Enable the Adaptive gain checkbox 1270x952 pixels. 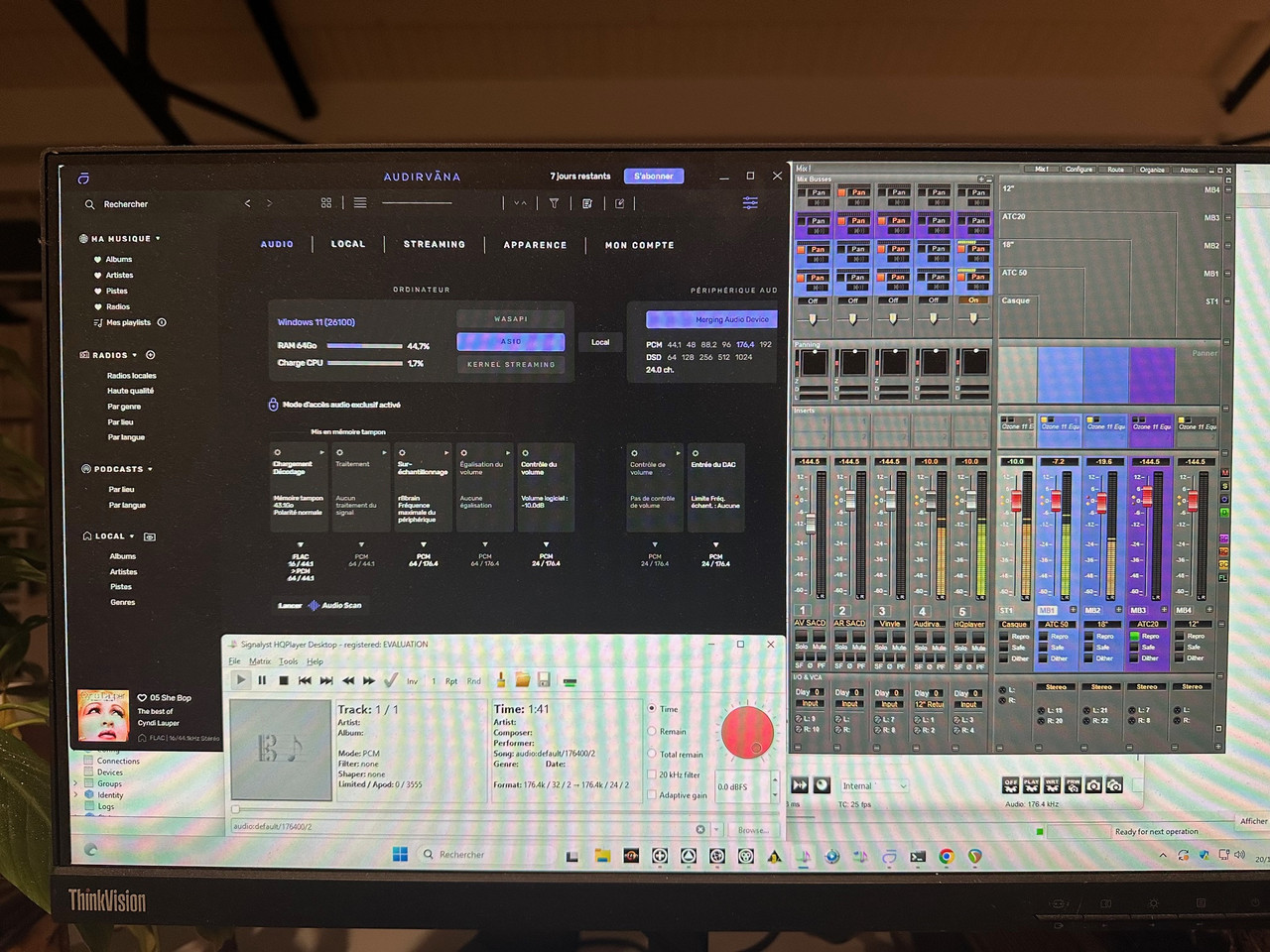tap(652, 794)
